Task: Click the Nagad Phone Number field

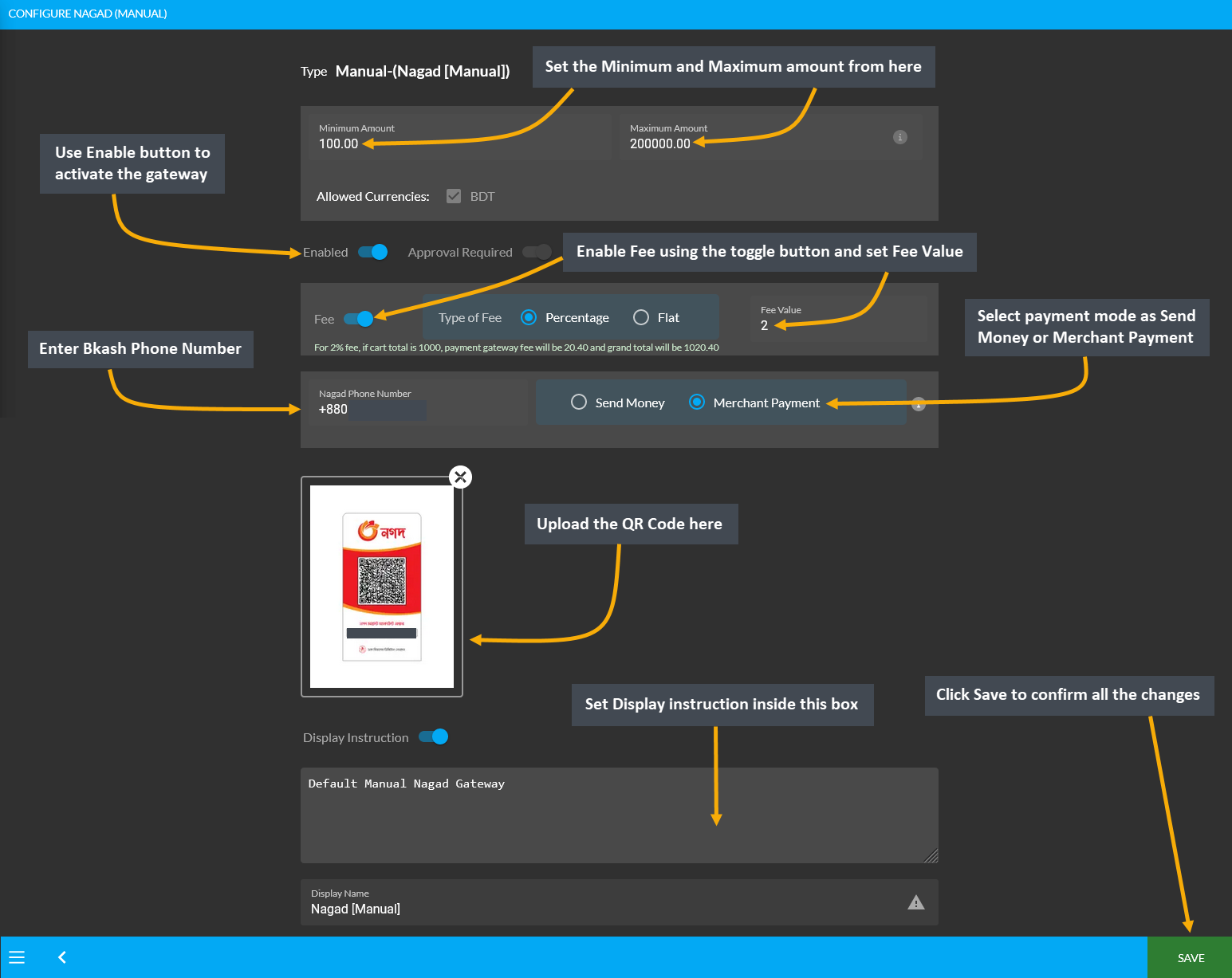Action: (x=418, y=403)
